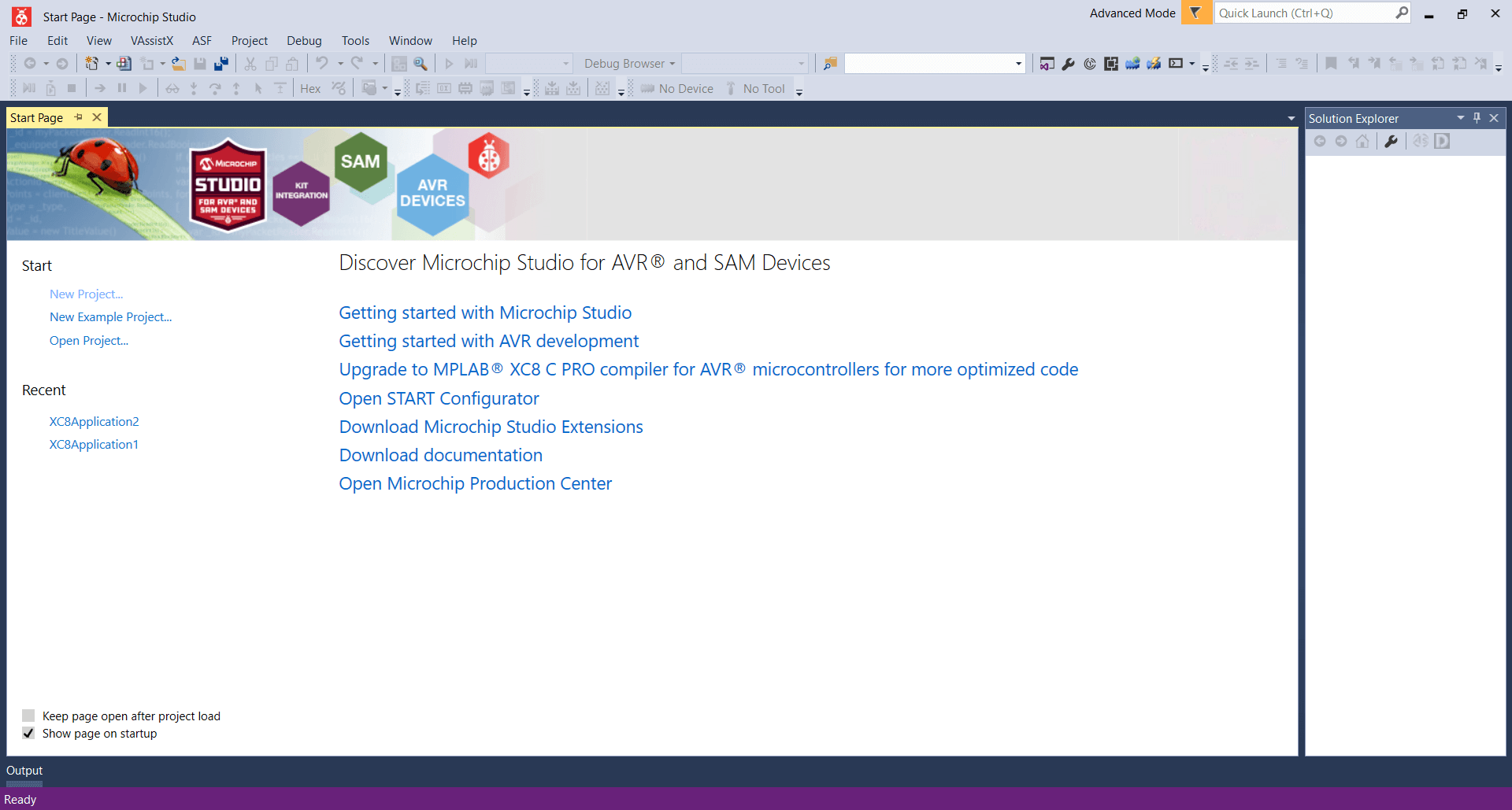Click the Open File folder icon
Image resolution: width=1512 pixels, height=810 pixels.
pyautogui.click(x=179, y=64)
